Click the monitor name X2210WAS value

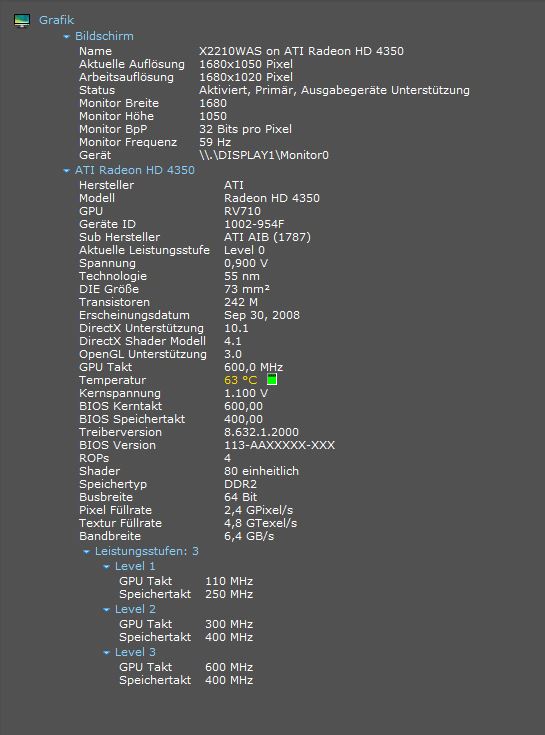coord(301,51)
